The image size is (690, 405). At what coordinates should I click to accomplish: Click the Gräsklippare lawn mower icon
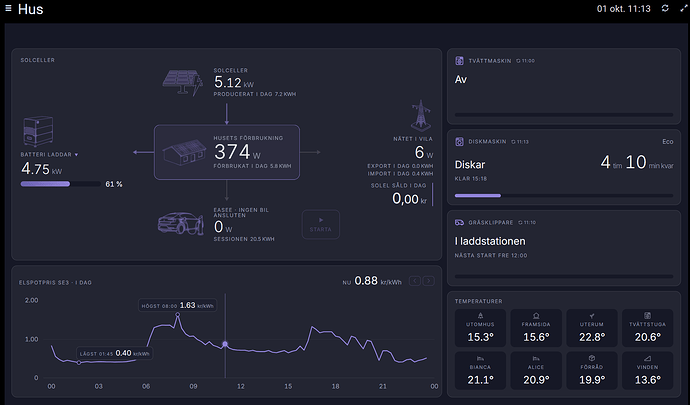pos(459,222)
